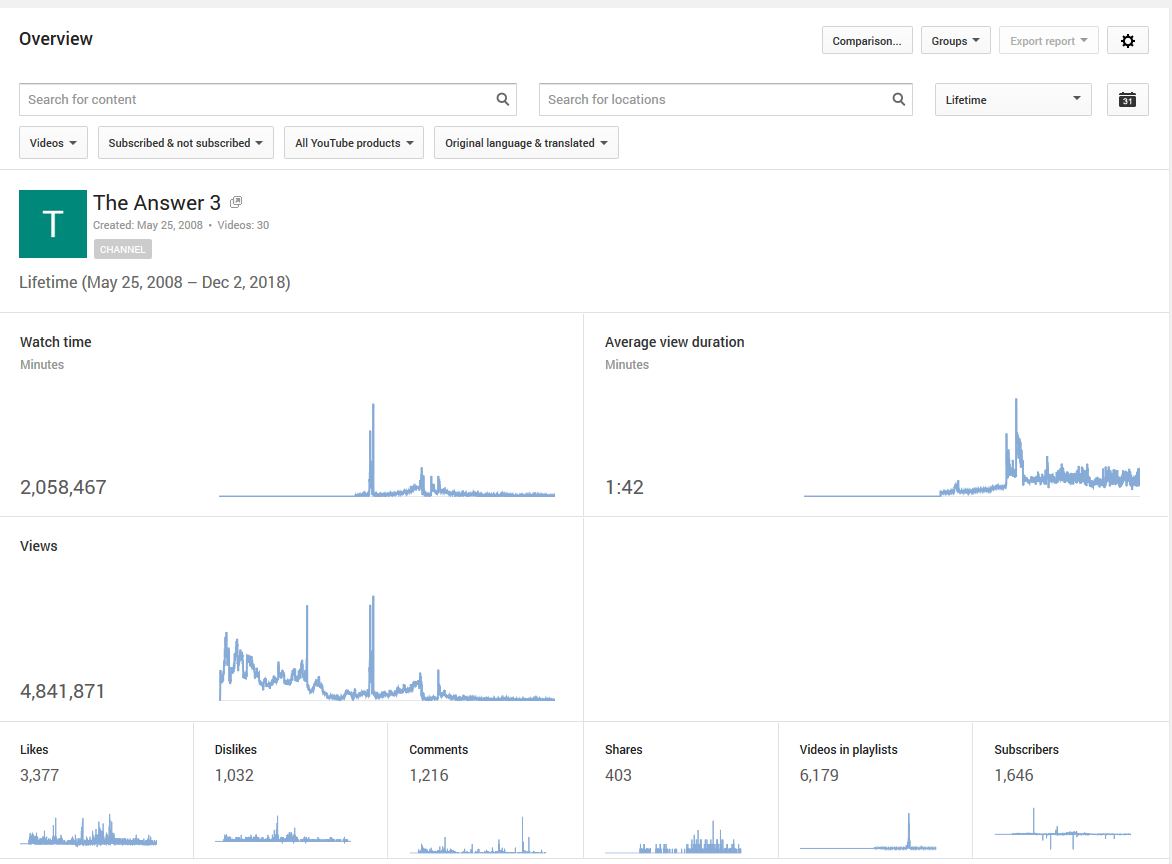This screenshot has width=1172, height=864.
Task: Click the 1:42 average duration value
Action: click(x=624, y=487)
